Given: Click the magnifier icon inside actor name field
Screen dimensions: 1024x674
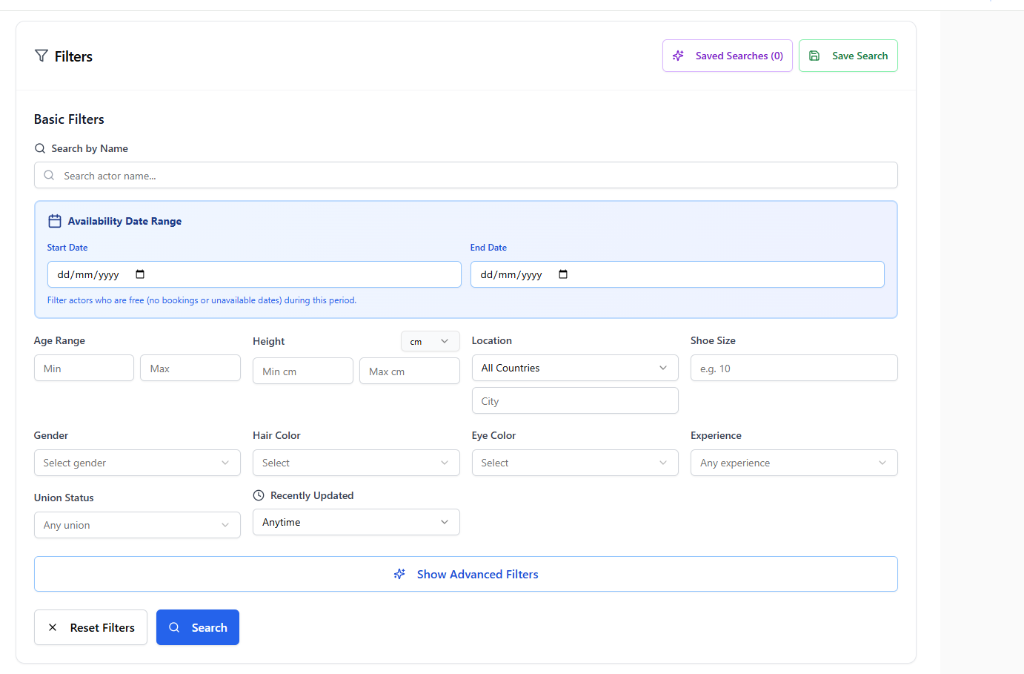Looking at the screenshot, I should tap(49, 176).
